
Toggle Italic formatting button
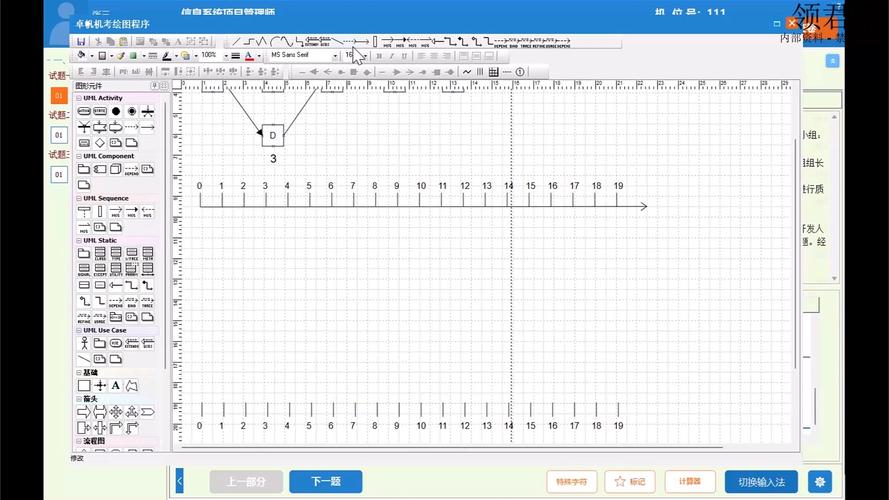click(x=391, y=56)
